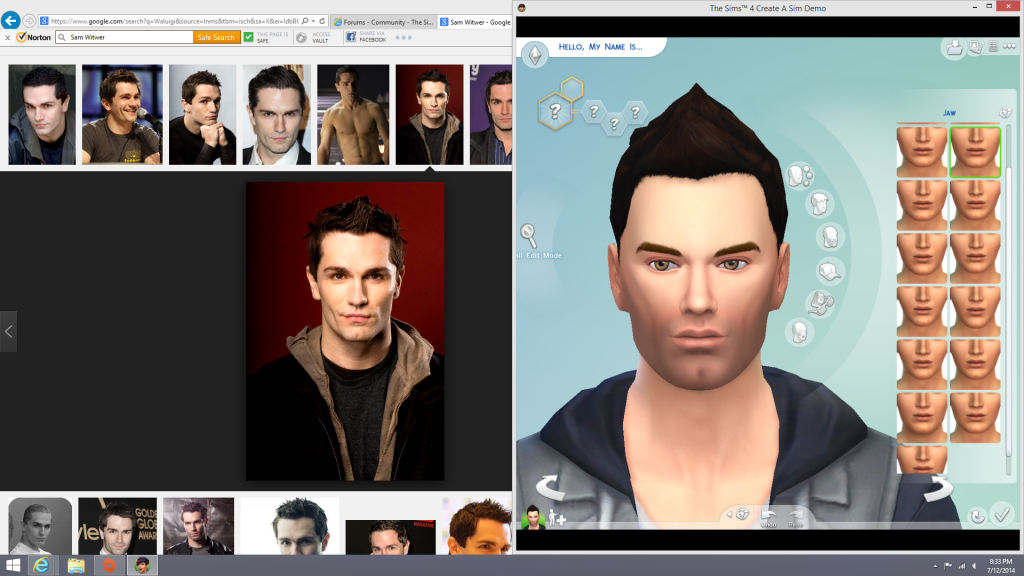Click the plumbob icon beside Hello, My Name Is

pyautogui.click(x=535, y=55)
